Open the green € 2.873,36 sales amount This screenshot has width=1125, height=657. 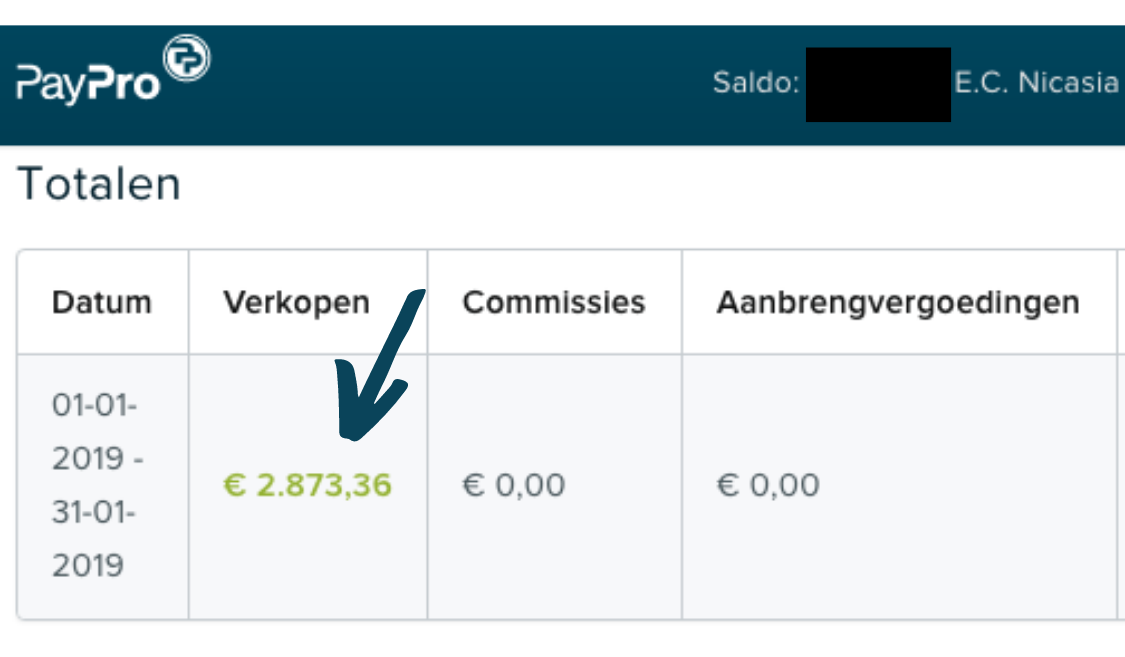click(308, 485)
